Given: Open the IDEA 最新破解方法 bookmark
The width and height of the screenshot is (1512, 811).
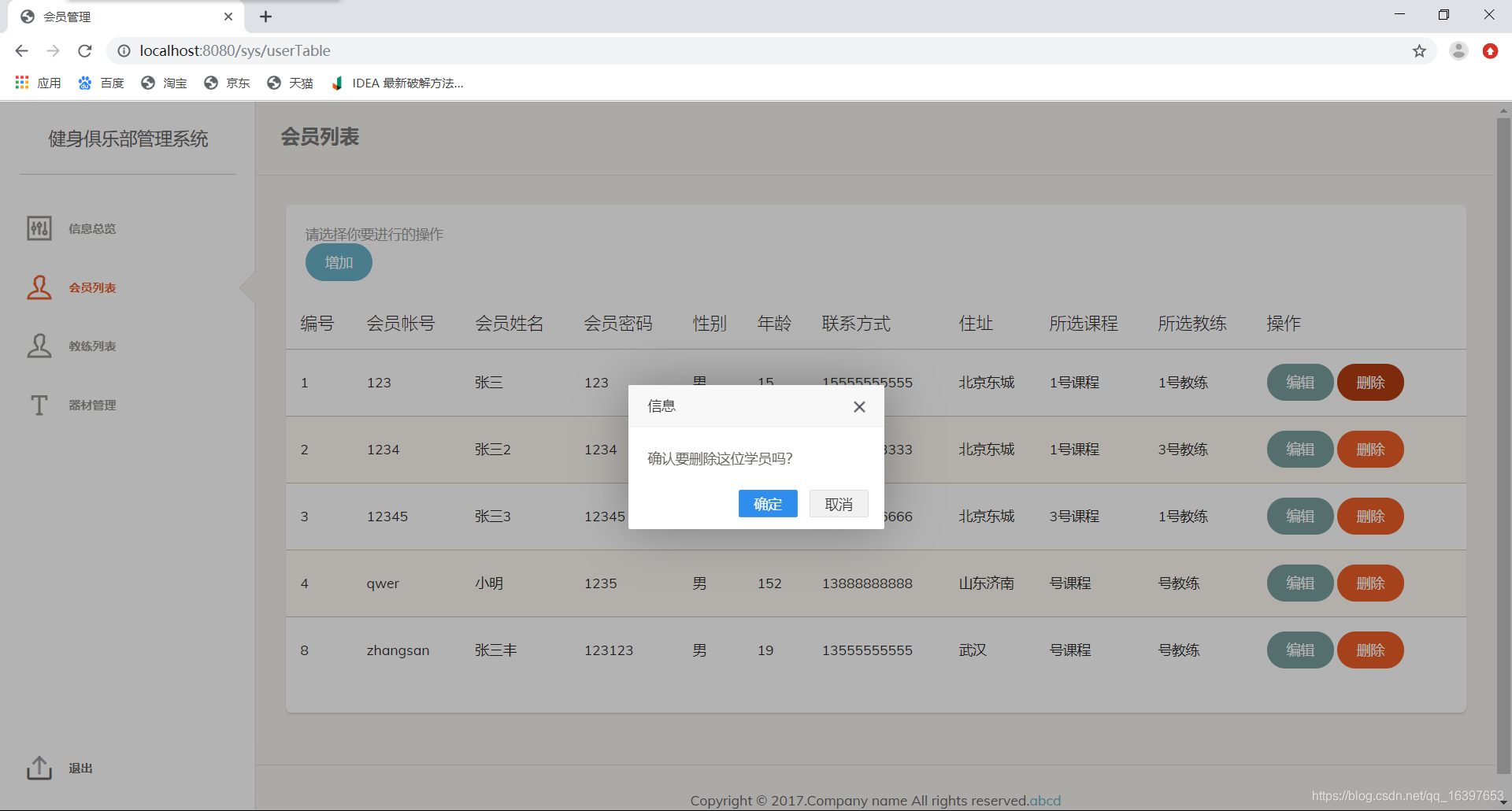Looking at the screenshot, I should click(398, 83).
